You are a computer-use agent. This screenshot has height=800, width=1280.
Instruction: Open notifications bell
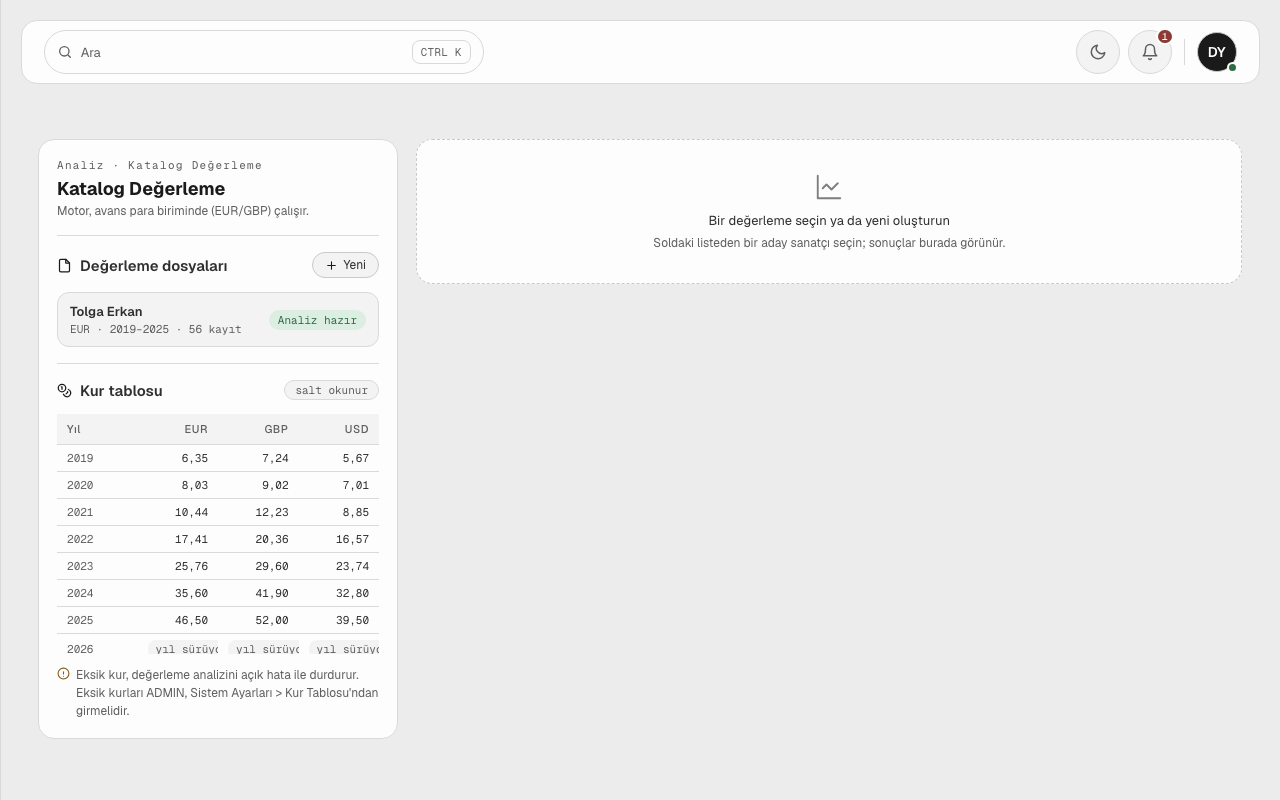1150,52
